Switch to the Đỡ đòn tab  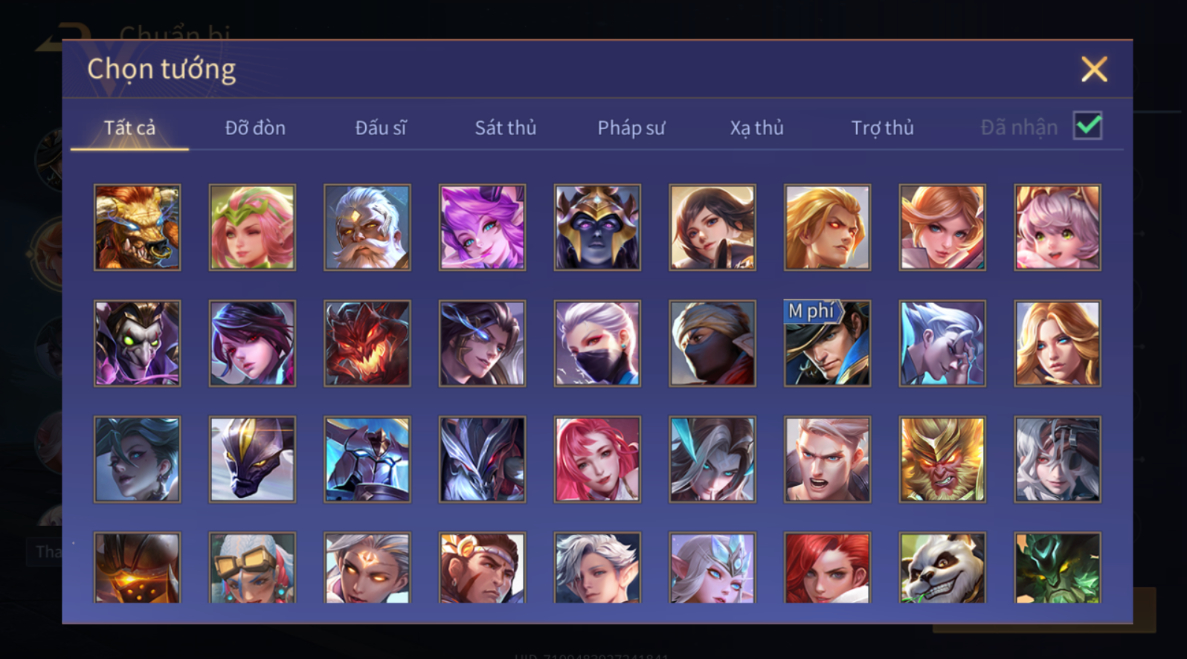(255, 128)
